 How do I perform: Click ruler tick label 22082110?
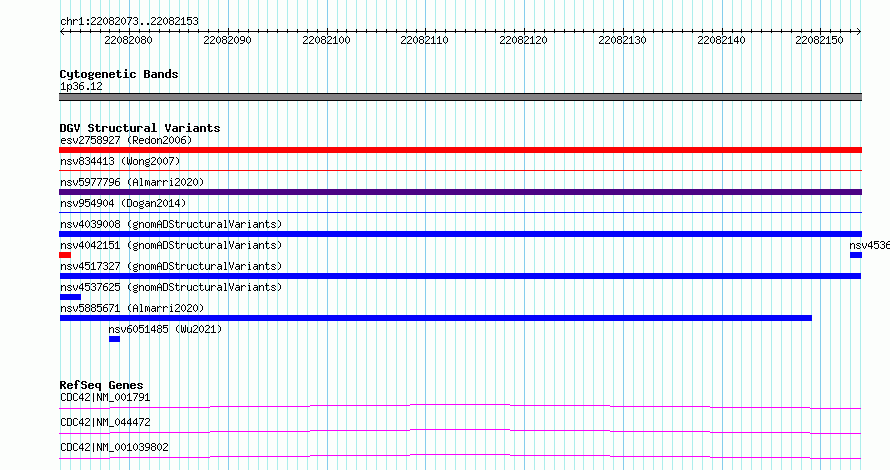pyautogui.click(x=425, y=40)
